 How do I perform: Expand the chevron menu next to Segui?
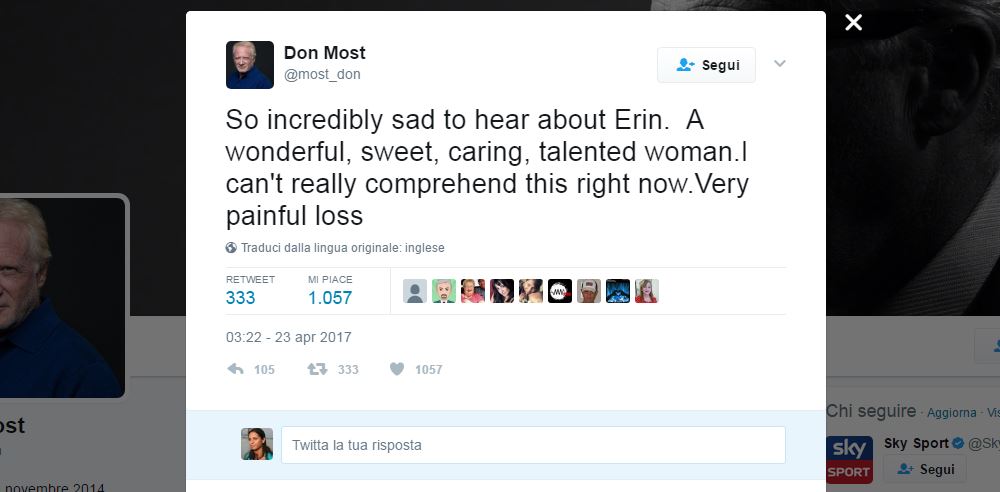[x=780, y=64]
